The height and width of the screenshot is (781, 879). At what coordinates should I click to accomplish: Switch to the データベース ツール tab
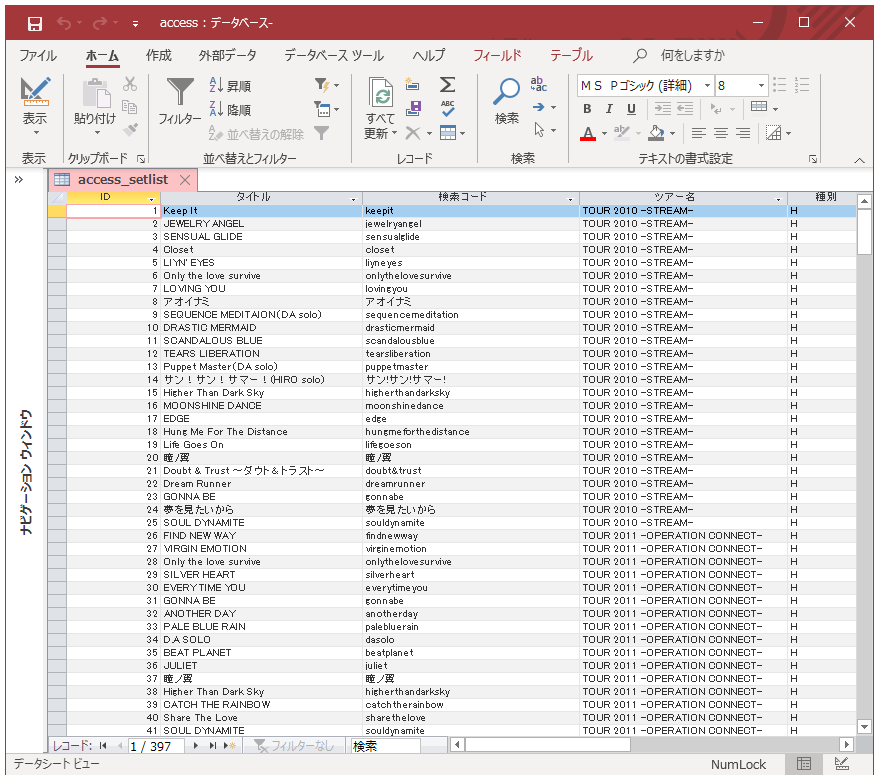tap(334, 56)
